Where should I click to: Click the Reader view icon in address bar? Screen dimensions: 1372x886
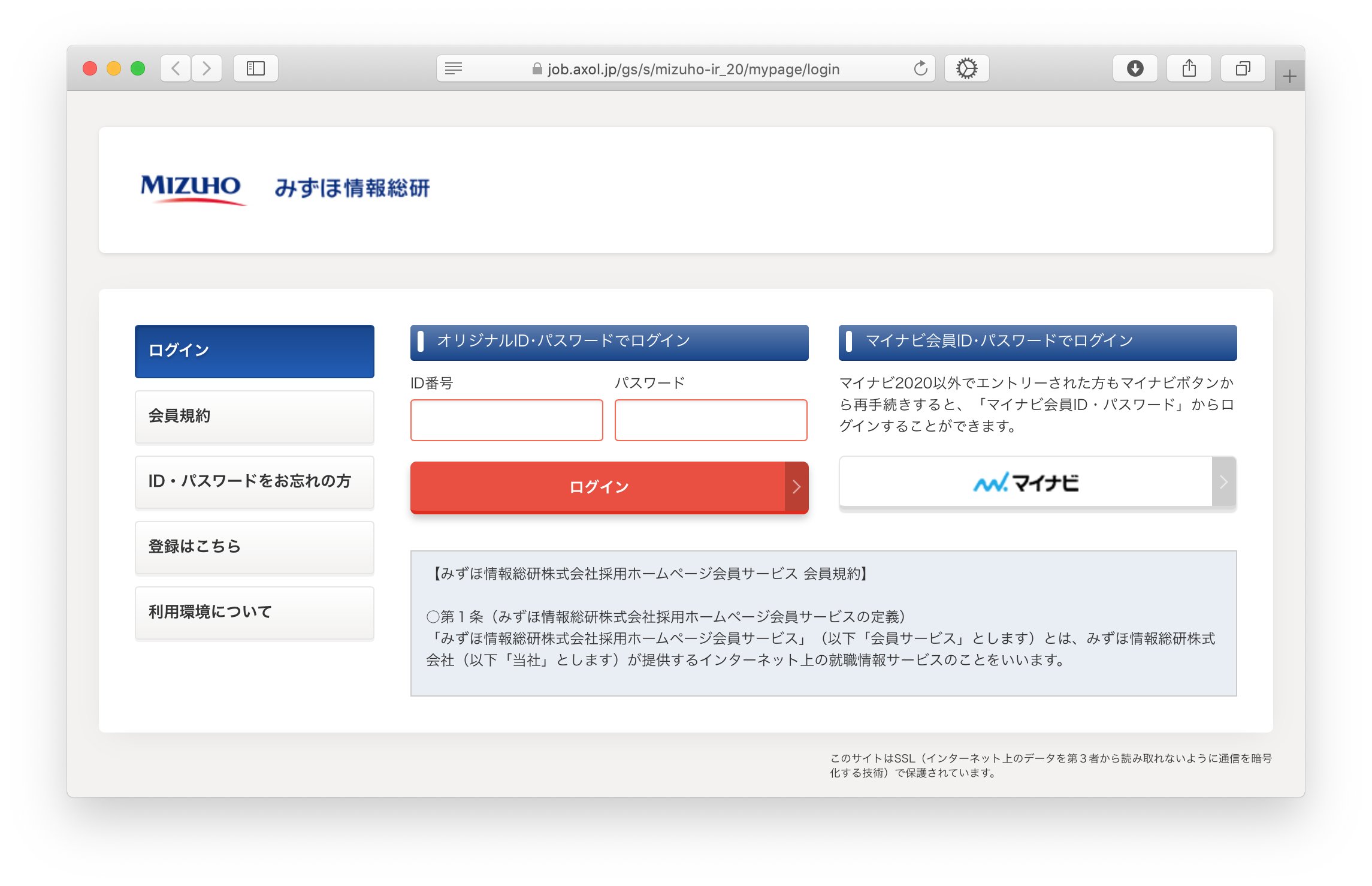click(x=454, y=68)
